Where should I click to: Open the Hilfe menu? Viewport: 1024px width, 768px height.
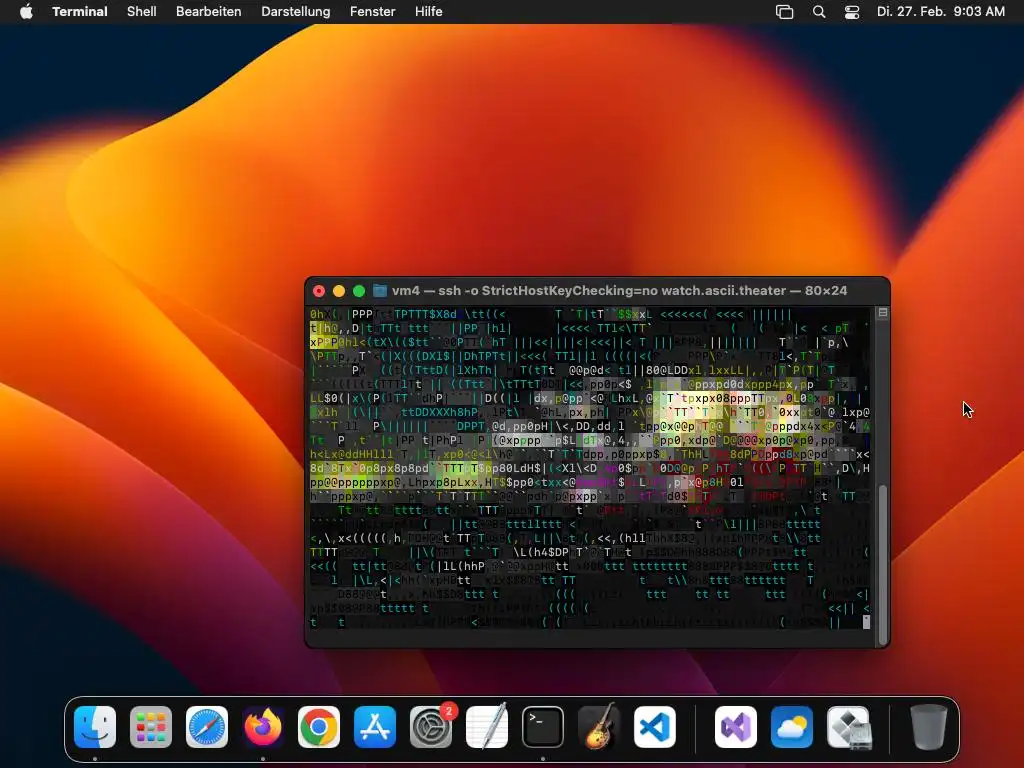[x=428, y=12]
